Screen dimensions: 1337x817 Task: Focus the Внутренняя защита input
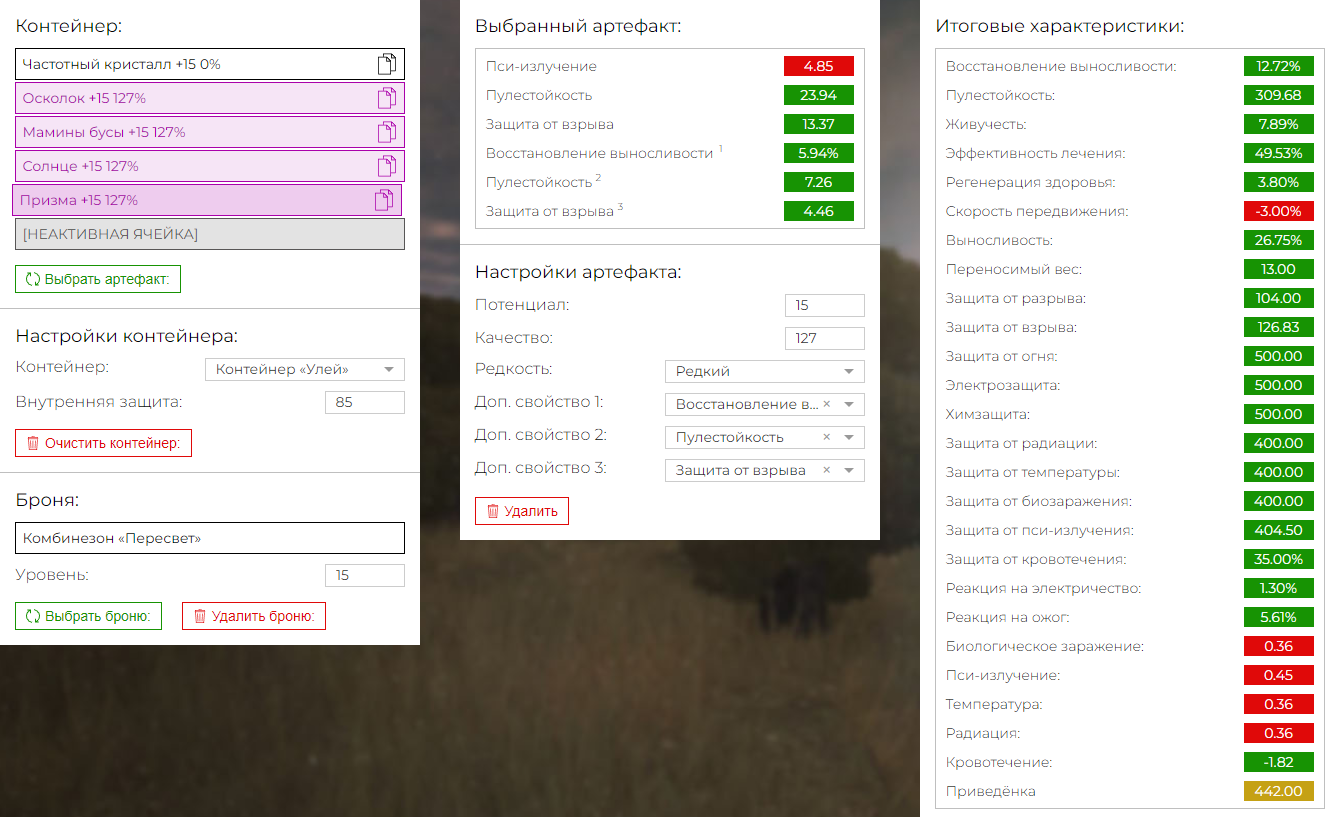pos(365,403)
